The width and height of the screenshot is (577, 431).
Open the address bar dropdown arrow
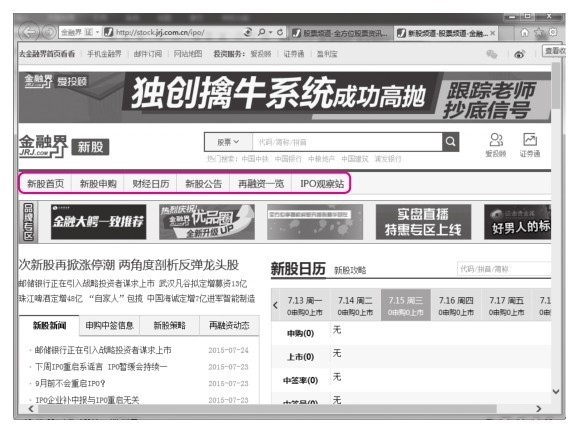click(98, 32)
